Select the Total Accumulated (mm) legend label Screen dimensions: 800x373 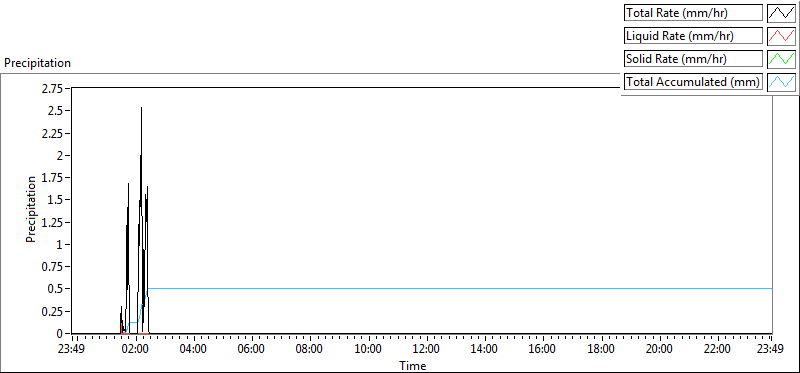(693, 82)
